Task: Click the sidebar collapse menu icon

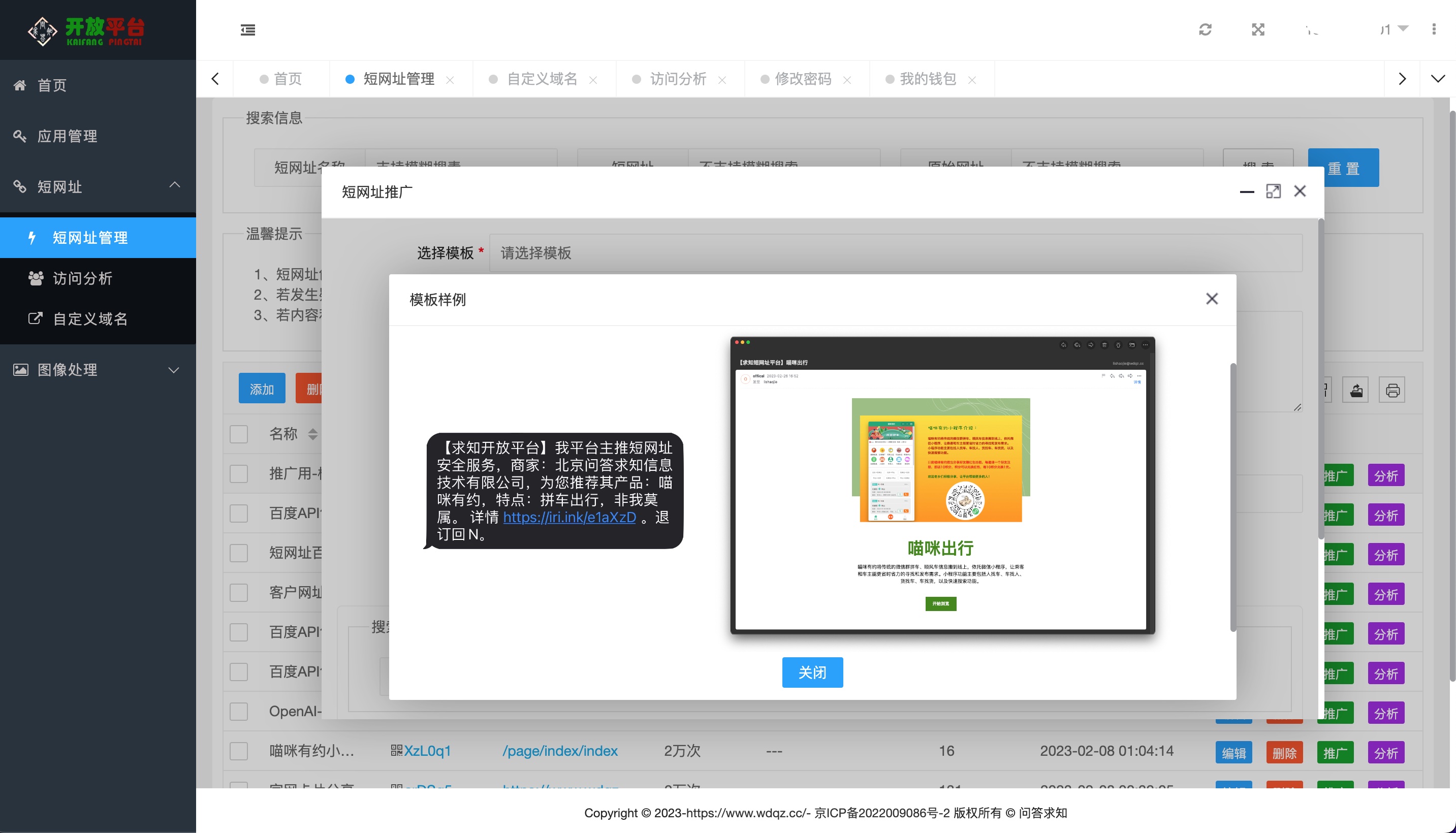Action: point(248,30)
